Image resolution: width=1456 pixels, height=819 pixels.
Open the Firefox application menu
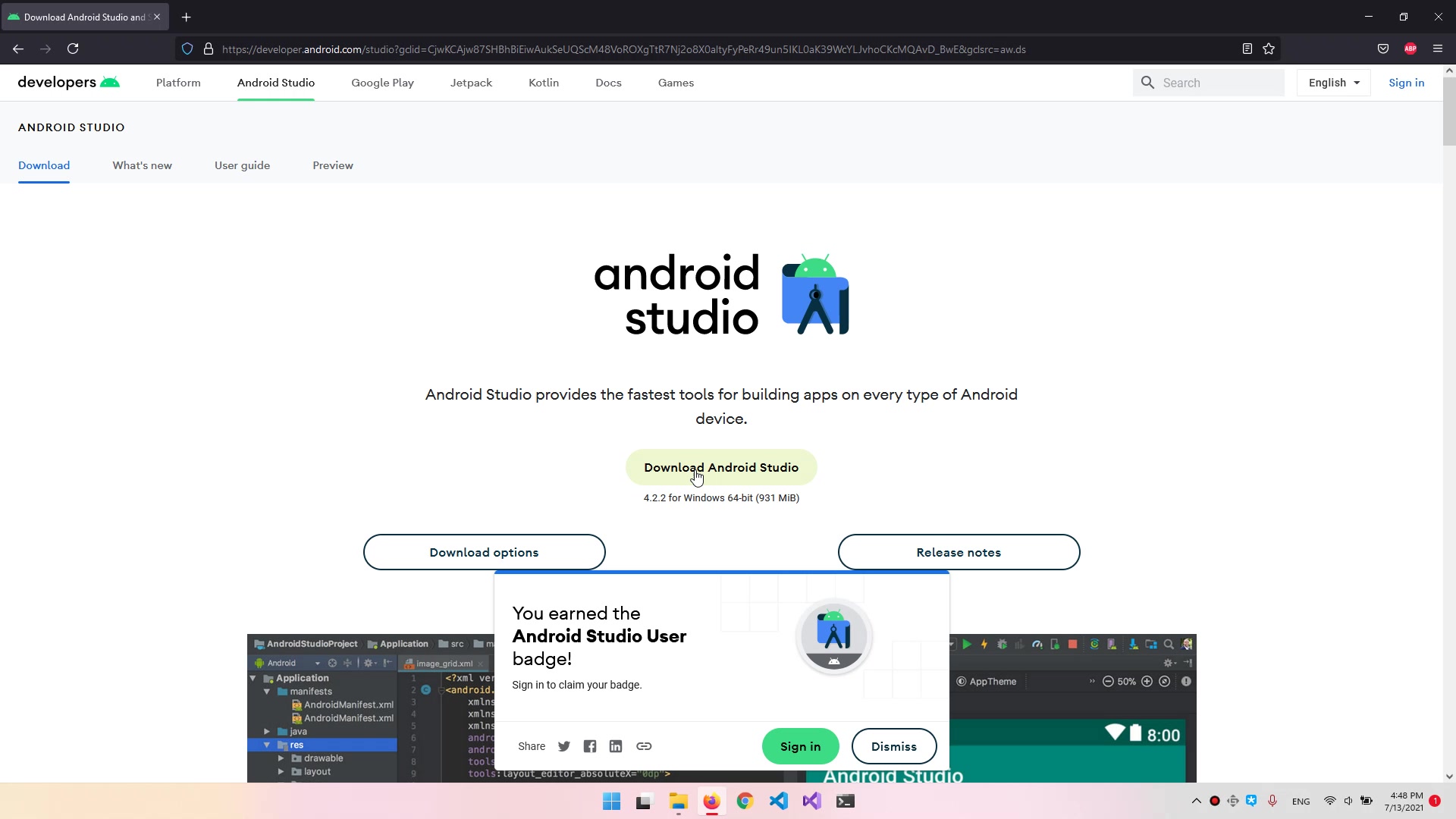(1438, 49)
